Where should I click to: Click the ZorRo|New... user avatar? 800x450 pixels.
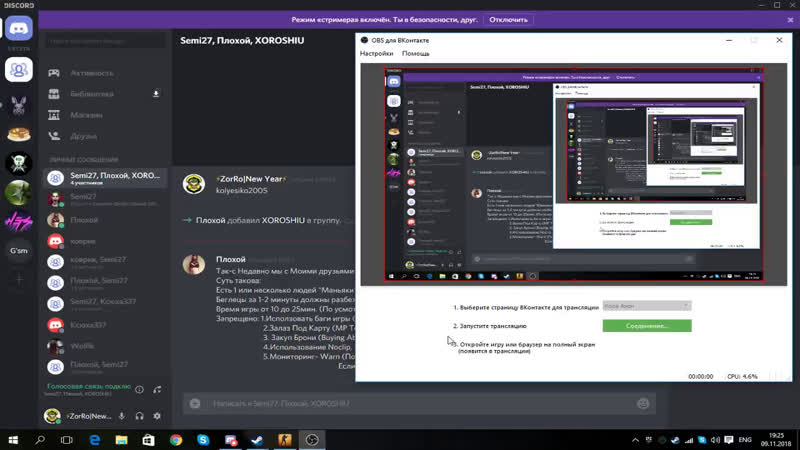(52, 416)
